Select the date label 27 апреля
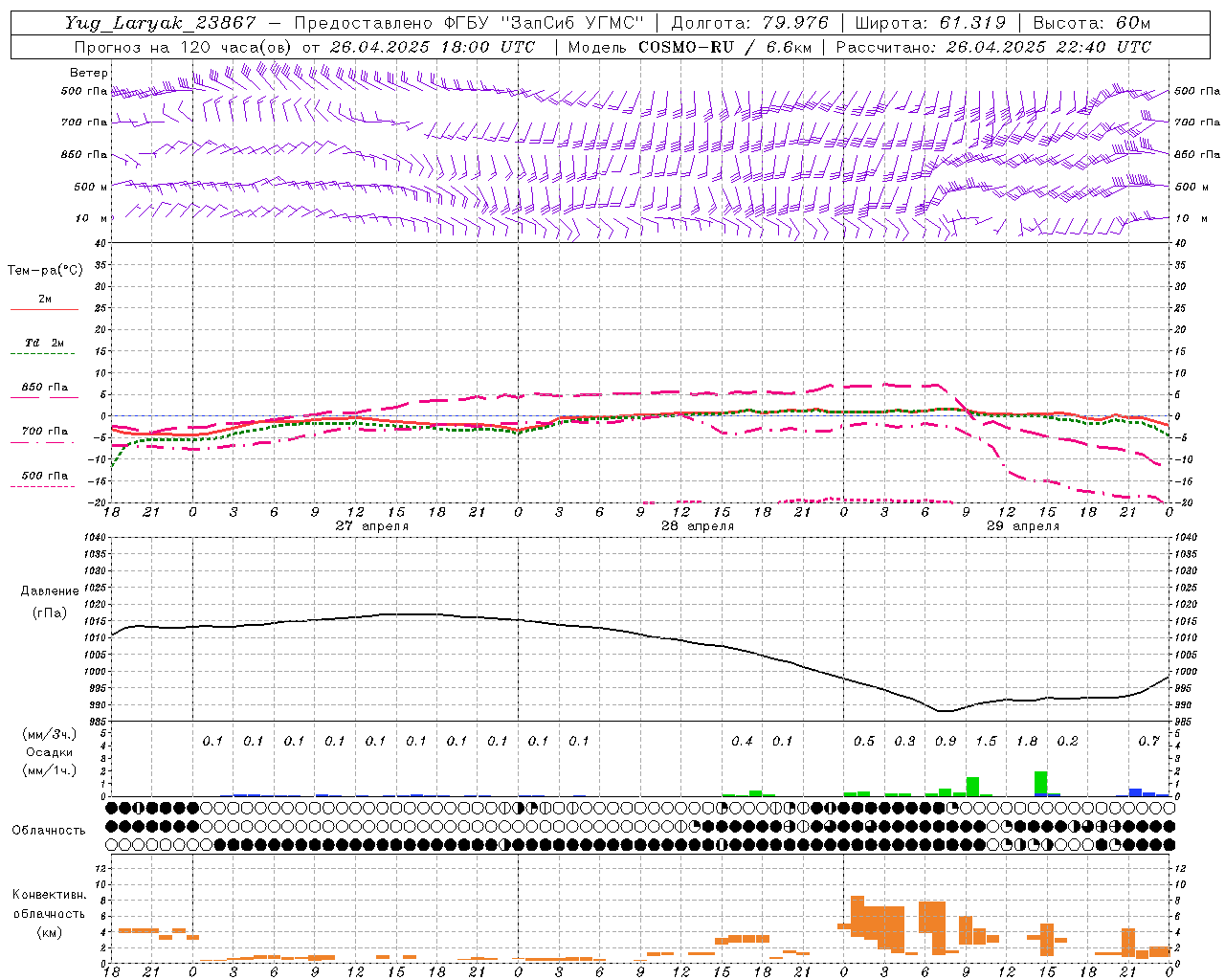The height and width of the screenshot is (980, 1225). pyautogui.click(x=371, y=526)
